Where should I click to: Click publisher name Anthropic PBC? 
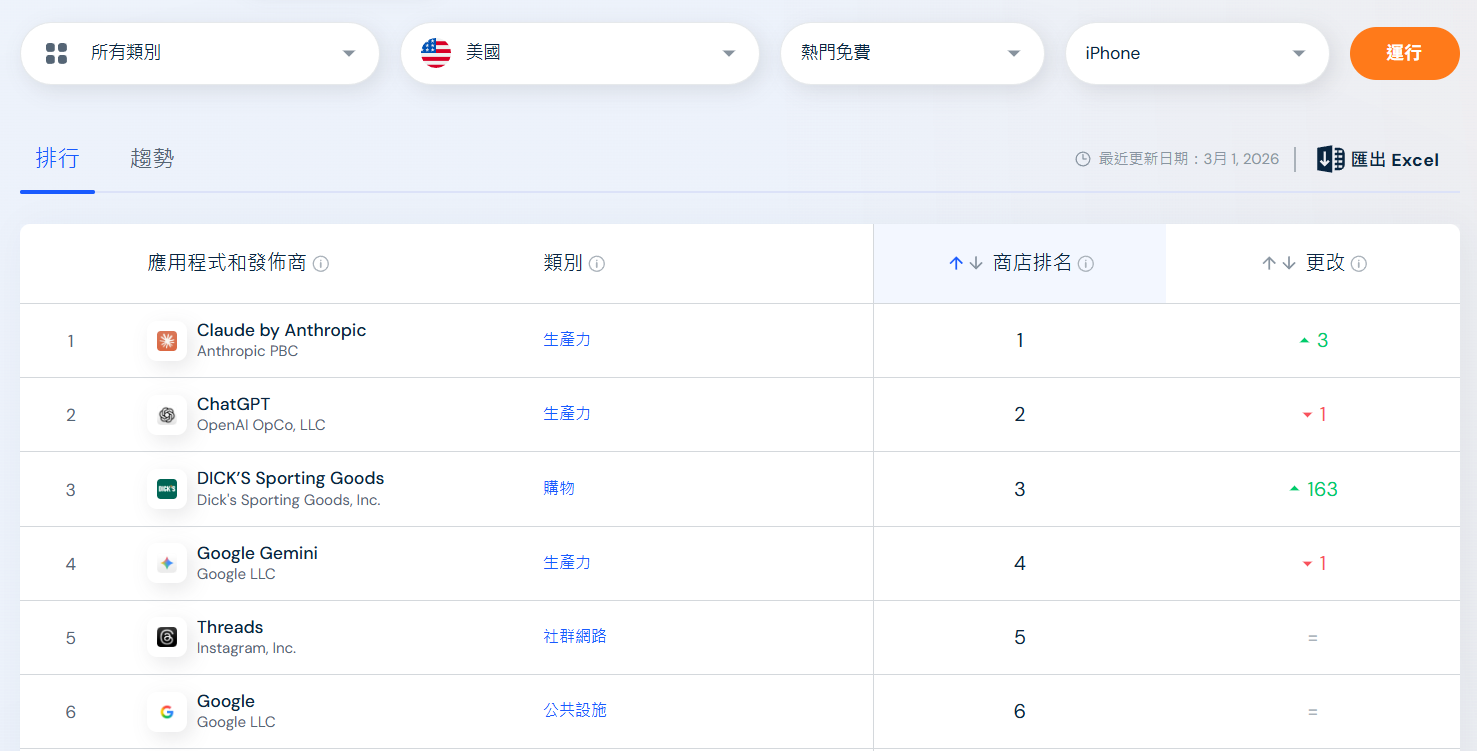click(x=247, y=351)
